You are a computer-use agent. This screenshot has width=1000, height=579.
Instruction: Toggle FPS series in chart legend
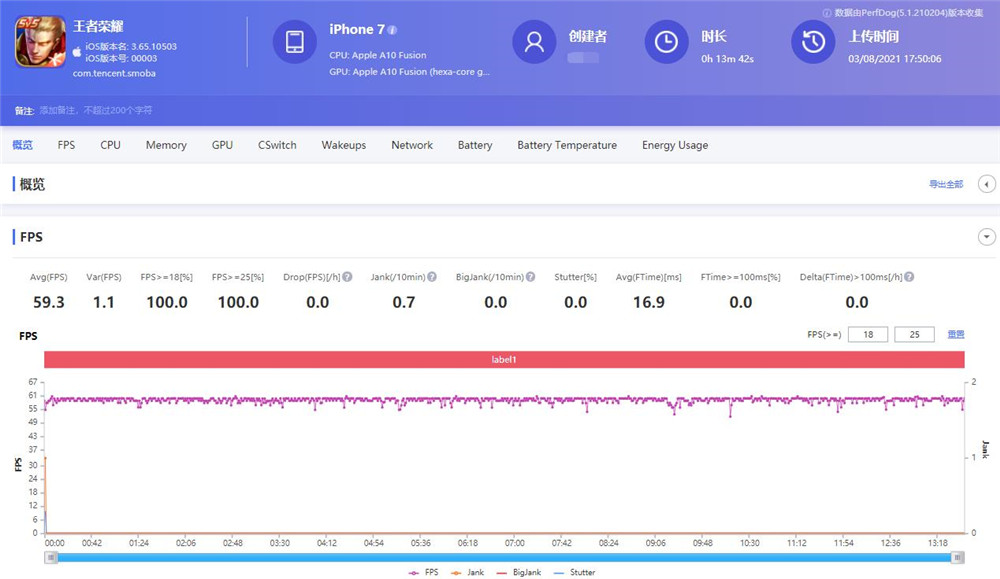coord(424,572)
